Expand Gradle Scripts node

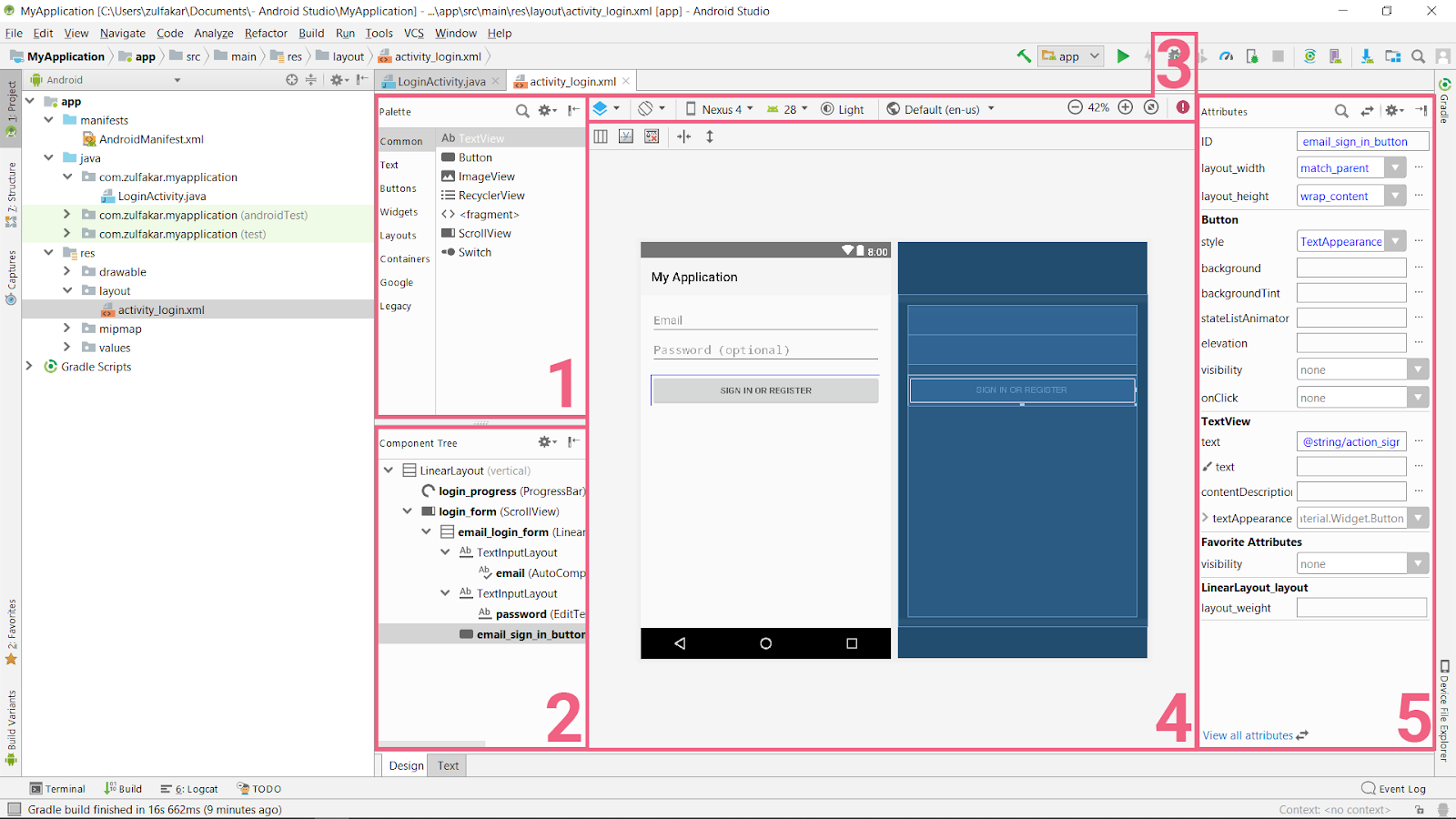click(x=29, y=366)
